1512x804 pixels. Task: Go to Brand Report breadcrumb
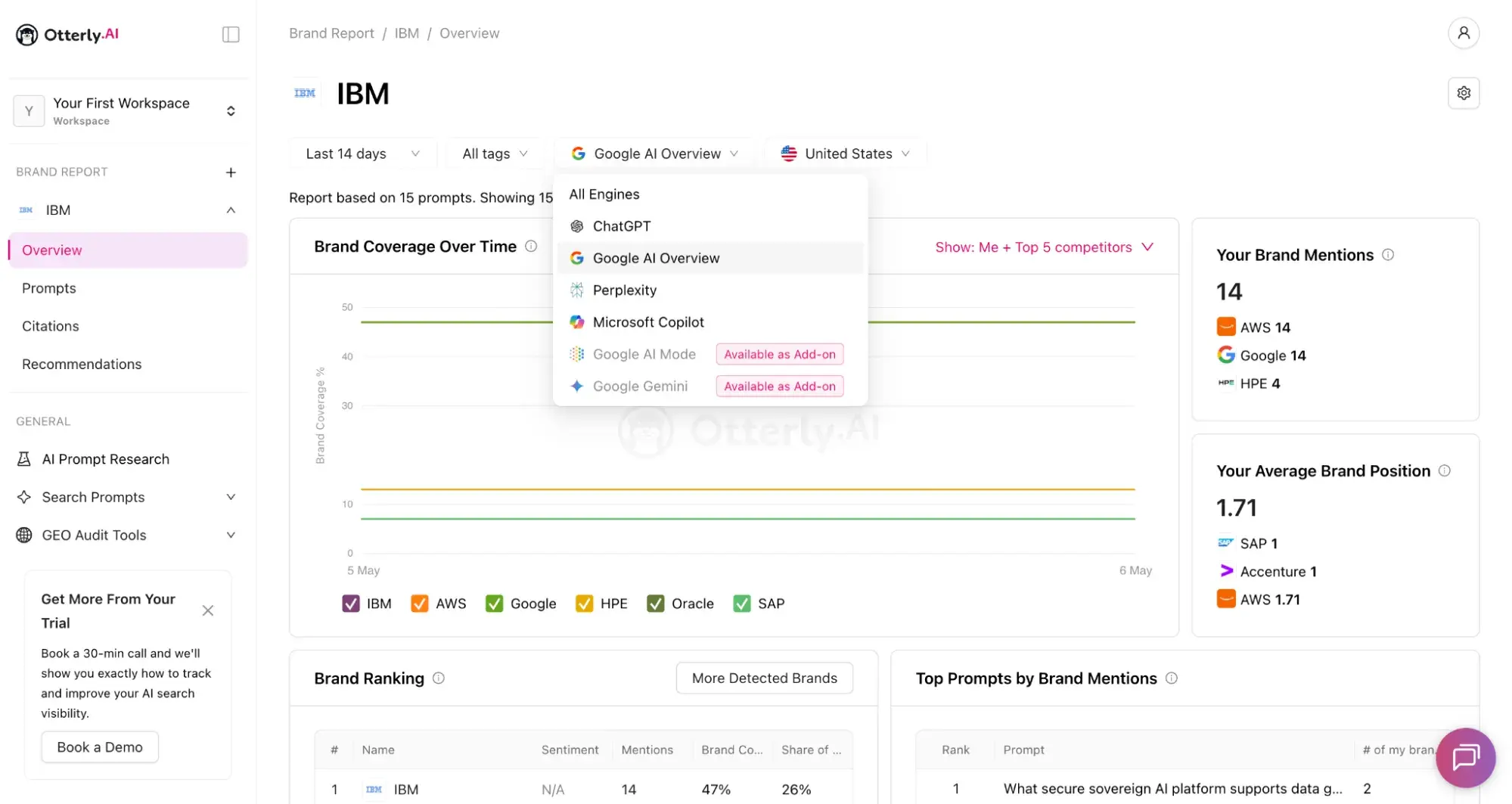[331, 33]
